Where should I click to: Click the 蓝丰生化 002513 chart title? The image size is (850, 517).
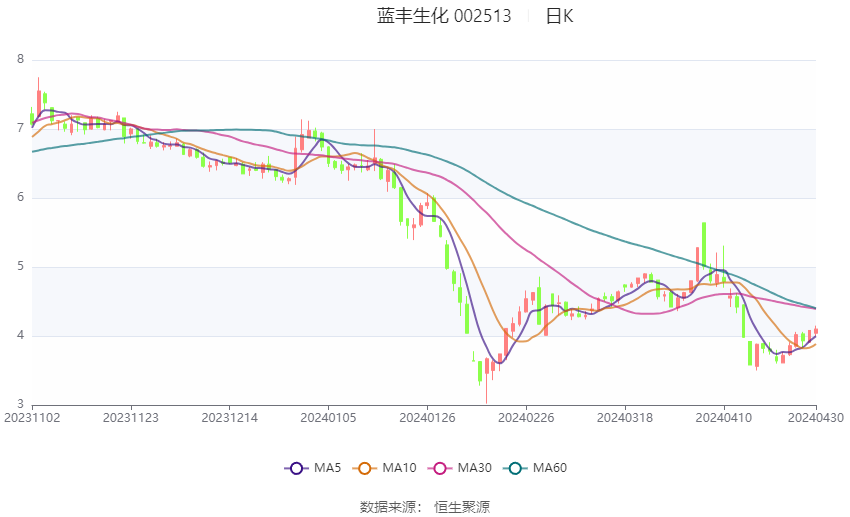click(x=444, y=16)
